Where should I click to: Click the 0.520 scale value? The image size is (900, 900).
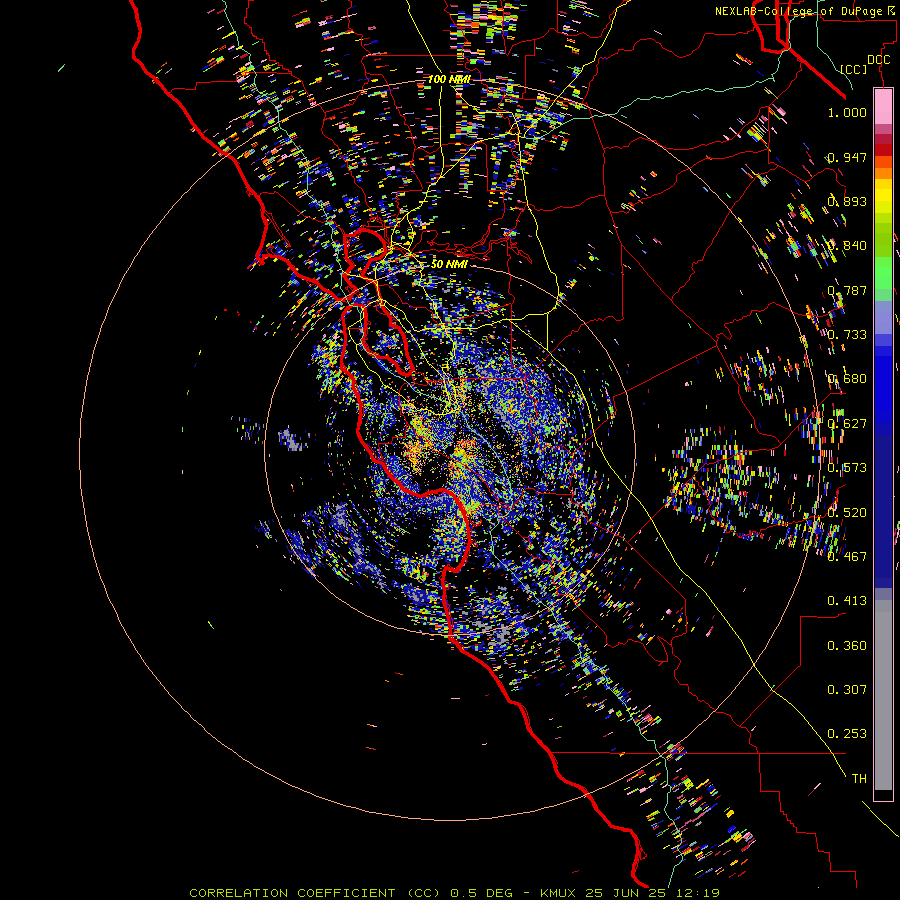[x=847, y=513]
